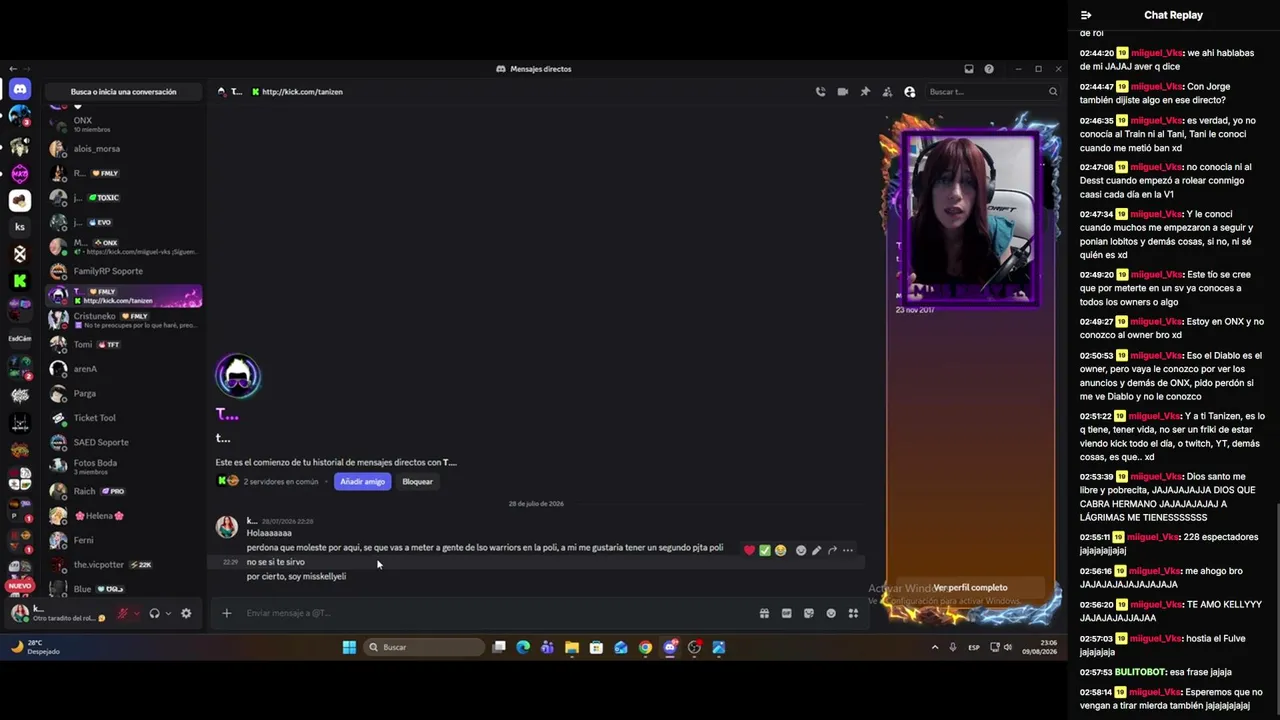1280x720 pixels.
Task: Open the Cristuneko conversation
Action: click(123, 320)
